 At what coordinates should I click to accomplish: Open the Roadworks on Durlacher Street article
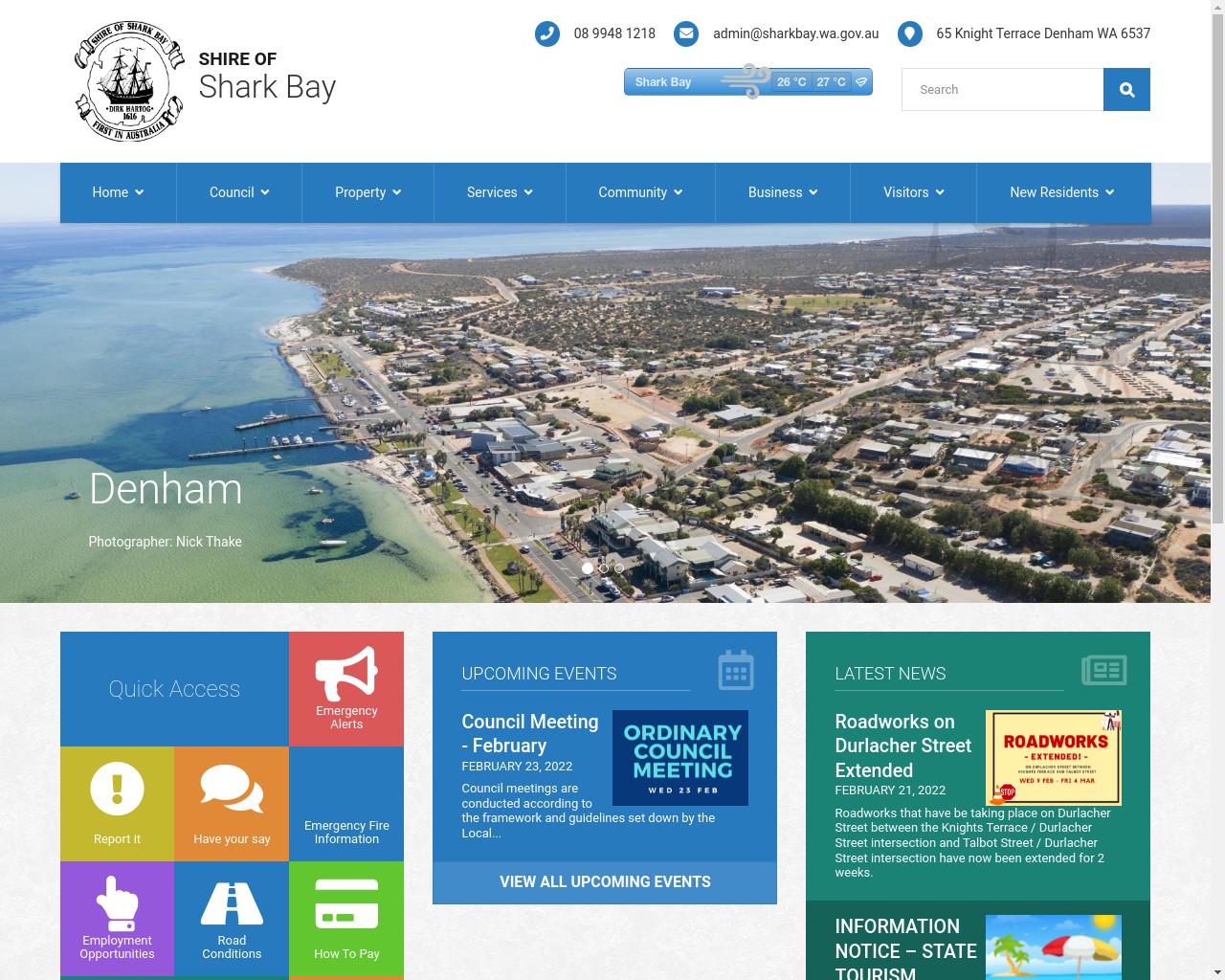coord(902,746)
